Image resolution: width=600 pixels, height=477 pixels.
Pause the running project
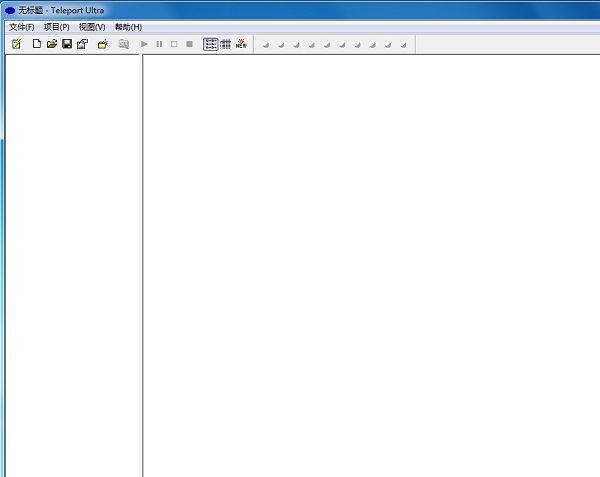click(x=159, y=44)
